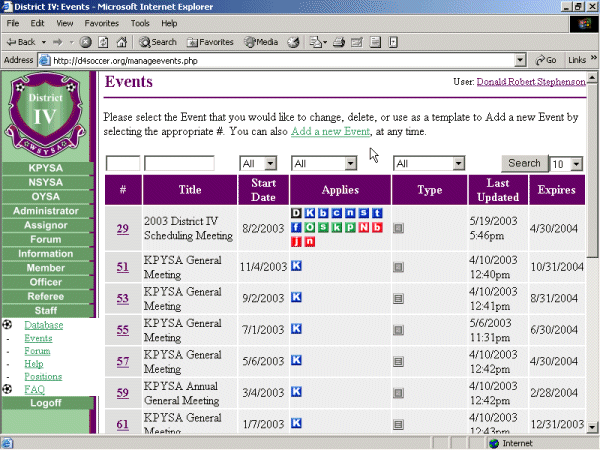Open the results-per-page dropdown showing 10
Viewport: 600px width, 450px height.
(x=566, y=163)
